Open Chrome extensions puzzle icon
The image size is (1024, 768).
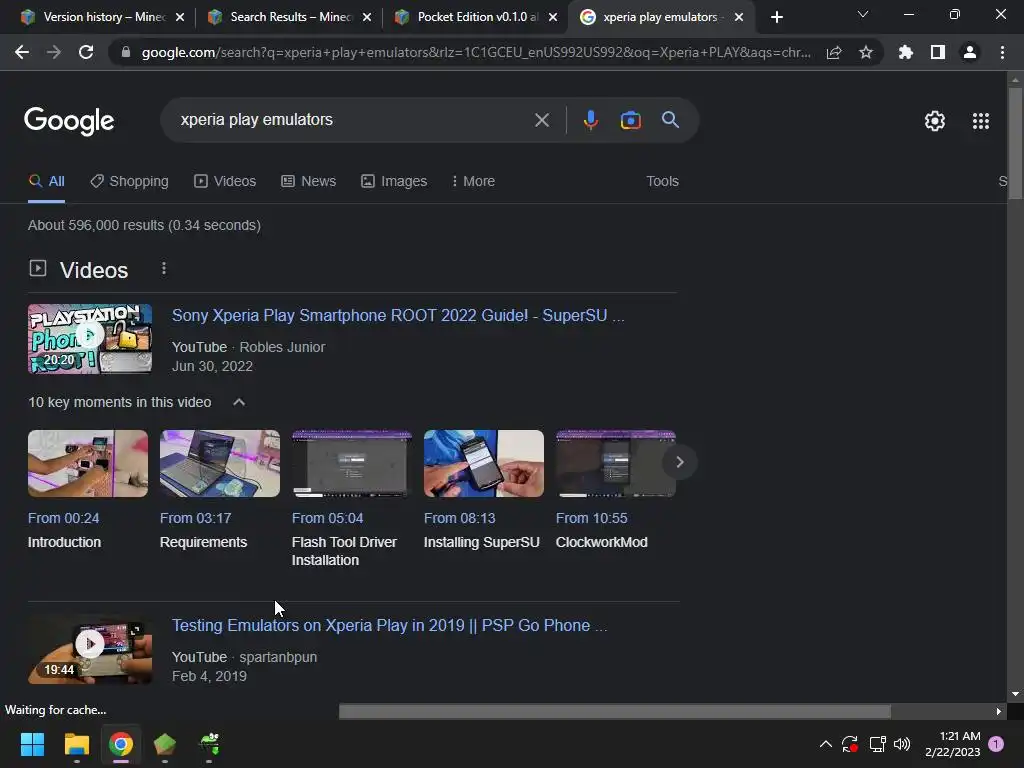click(x=905, y=52)
